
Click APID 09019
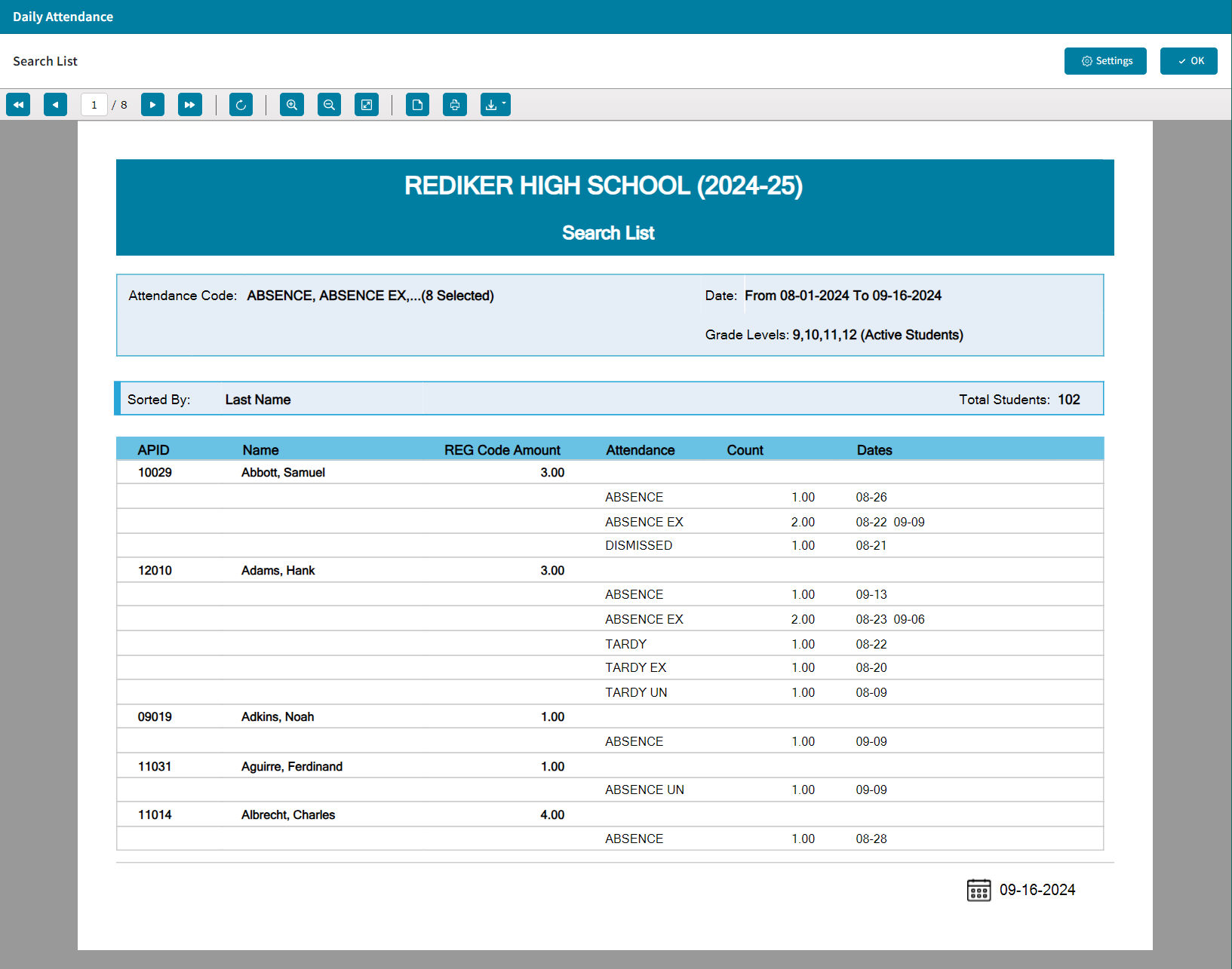tap(155, 717)
